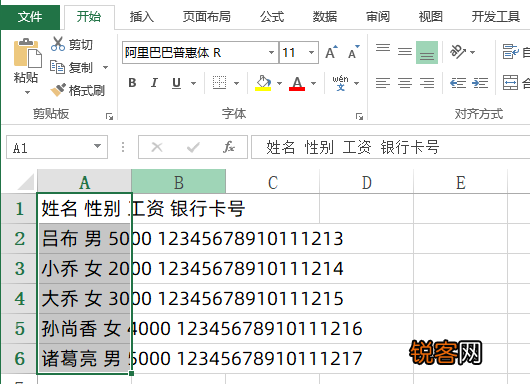Toggle Italic formatting
Screen dimensions: 530x384
point(154,83)
